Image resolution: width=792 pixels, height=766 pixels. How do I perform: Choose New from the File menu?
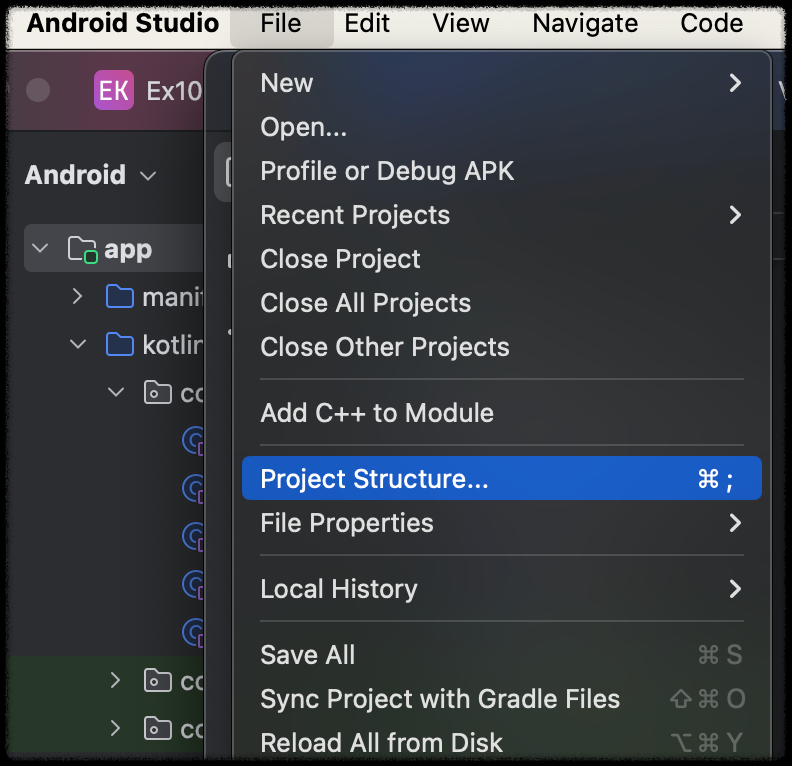tap(502, 83)
